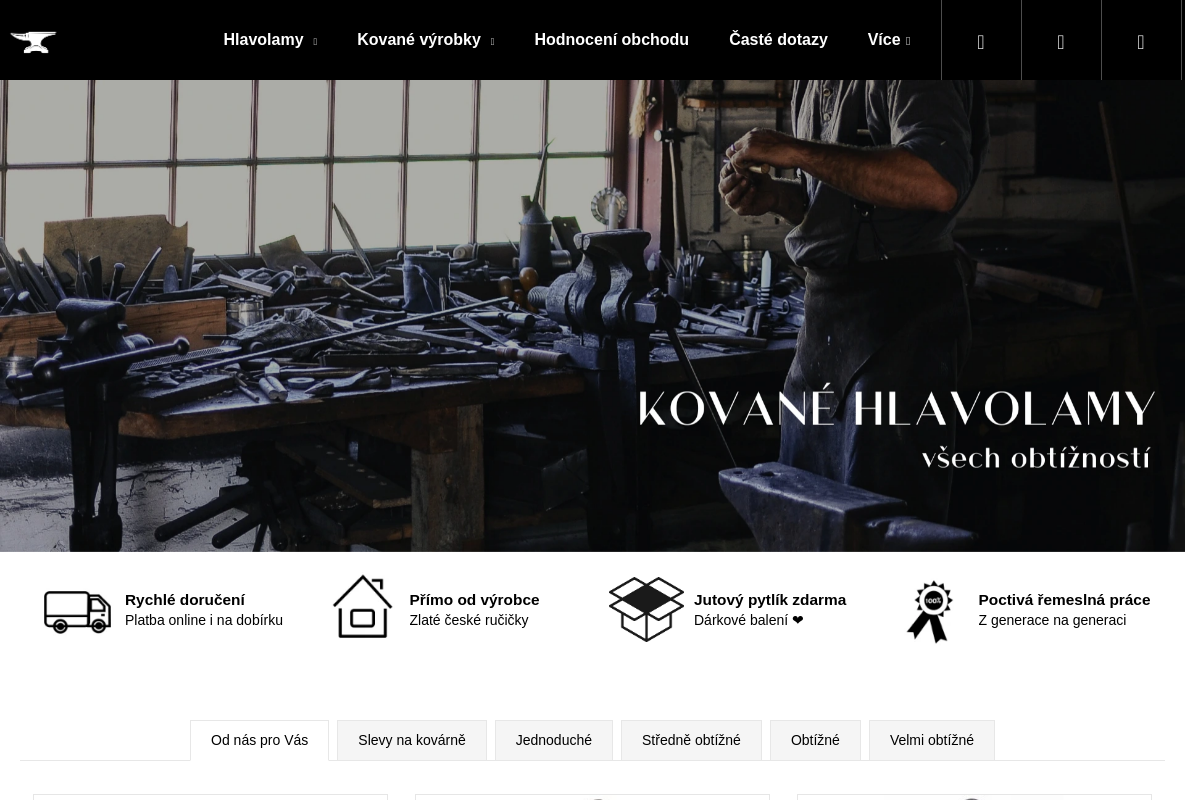Open the middle header icon button
This screenshot has width=1200, height=800.
point(1061,41)
